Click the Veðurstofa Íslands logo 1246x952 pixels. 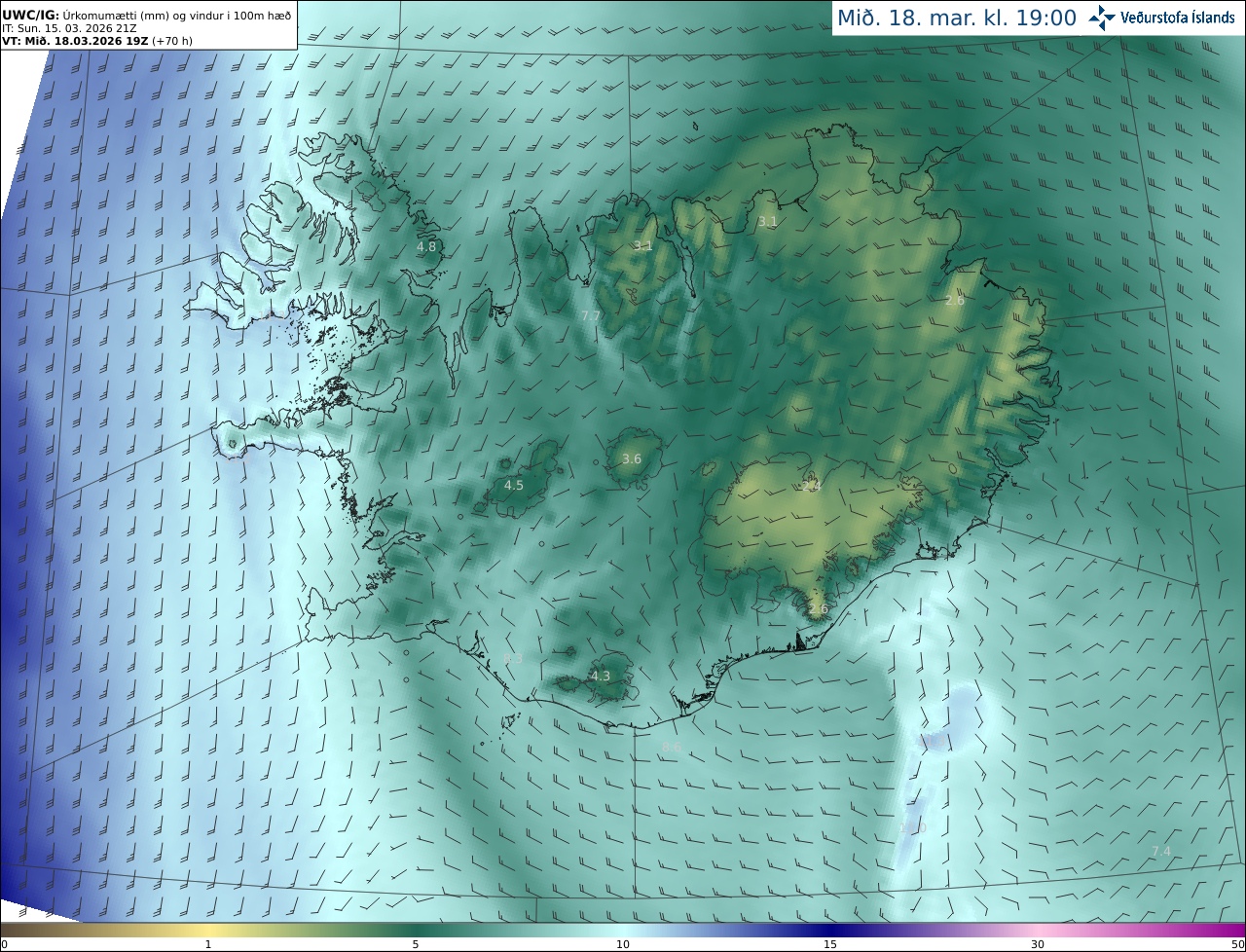1161,18
